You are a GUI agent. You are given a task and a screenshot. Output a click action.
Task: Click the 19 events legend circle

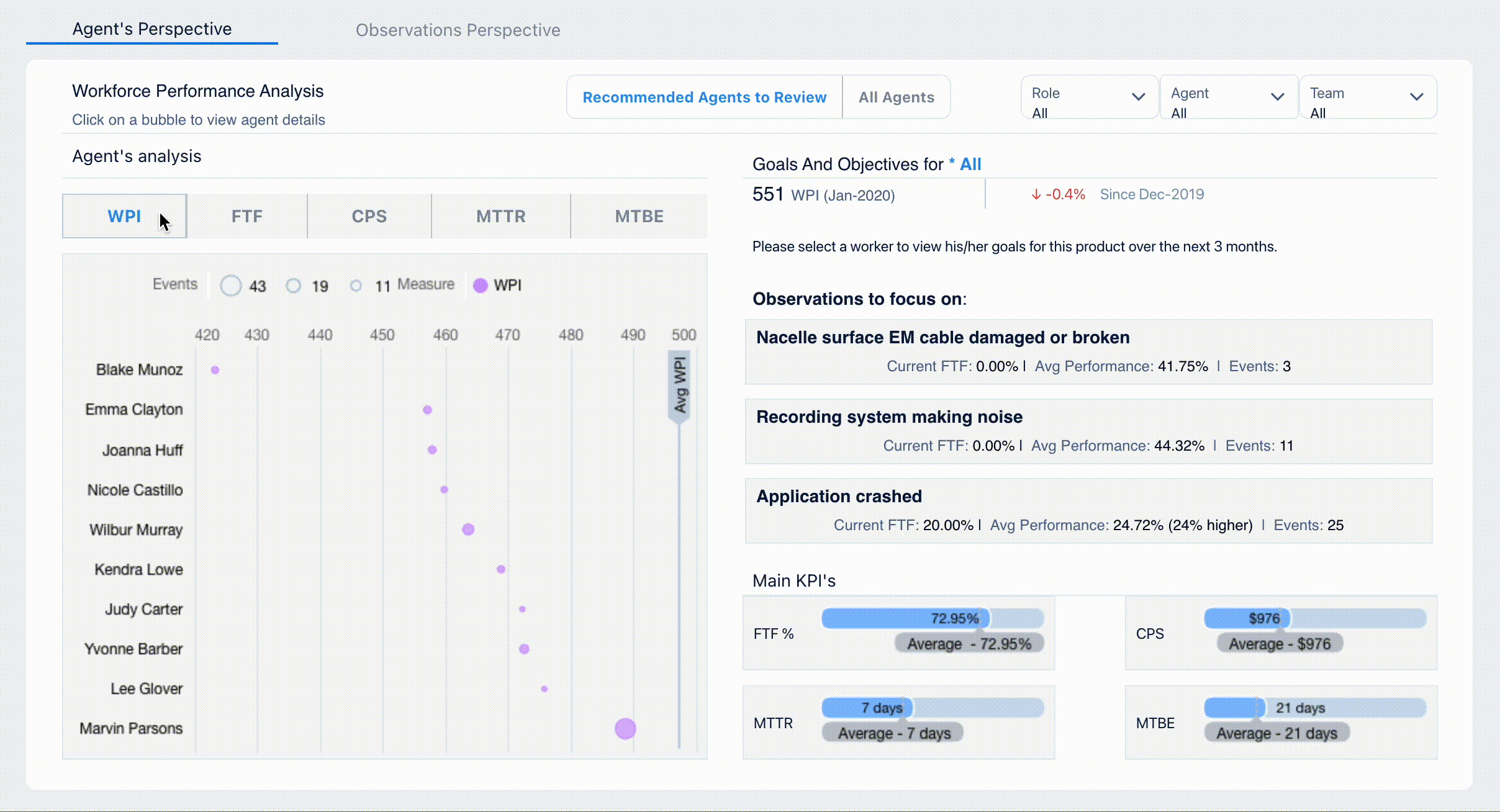click(x=294, y=286)
